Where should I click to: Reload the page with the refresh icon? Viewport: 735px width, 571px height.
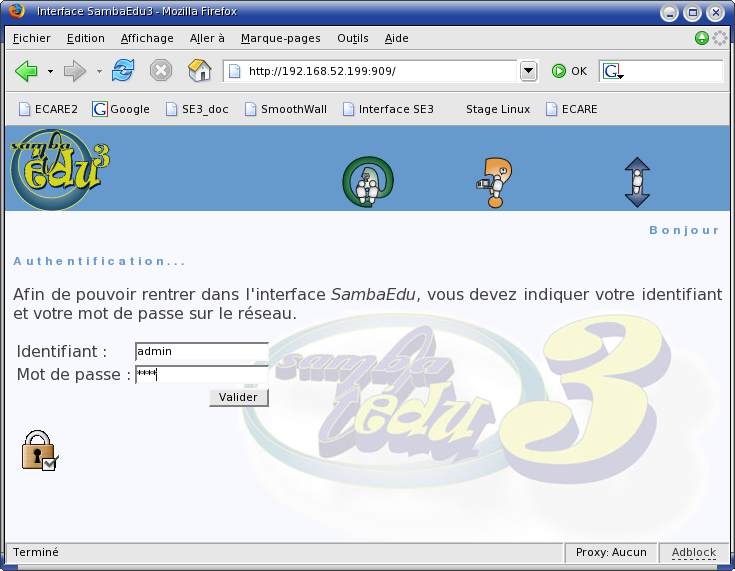123,71
